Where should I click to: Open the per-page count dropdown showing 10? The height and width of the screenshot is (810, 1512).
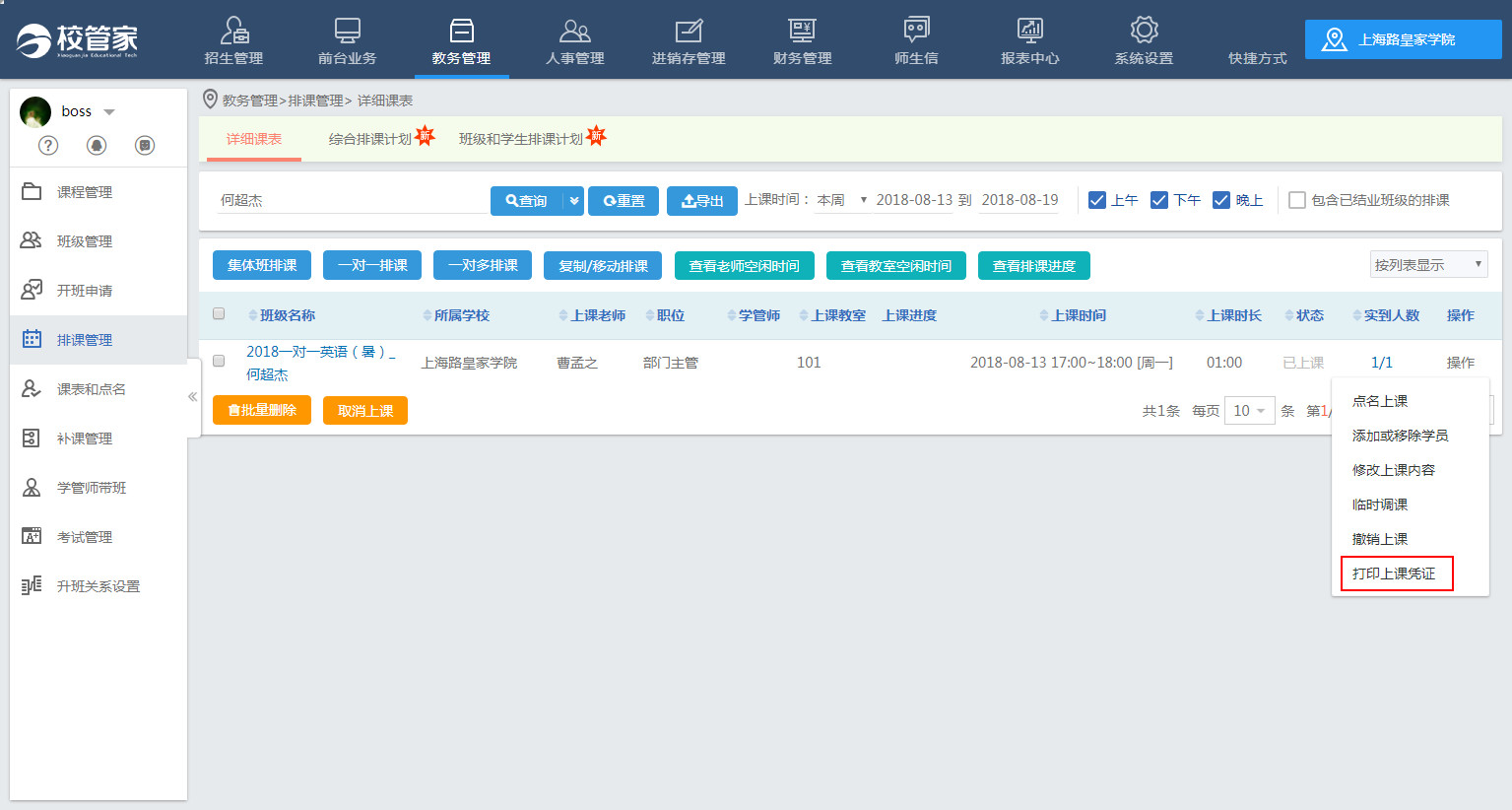[x=1249, y=411]
